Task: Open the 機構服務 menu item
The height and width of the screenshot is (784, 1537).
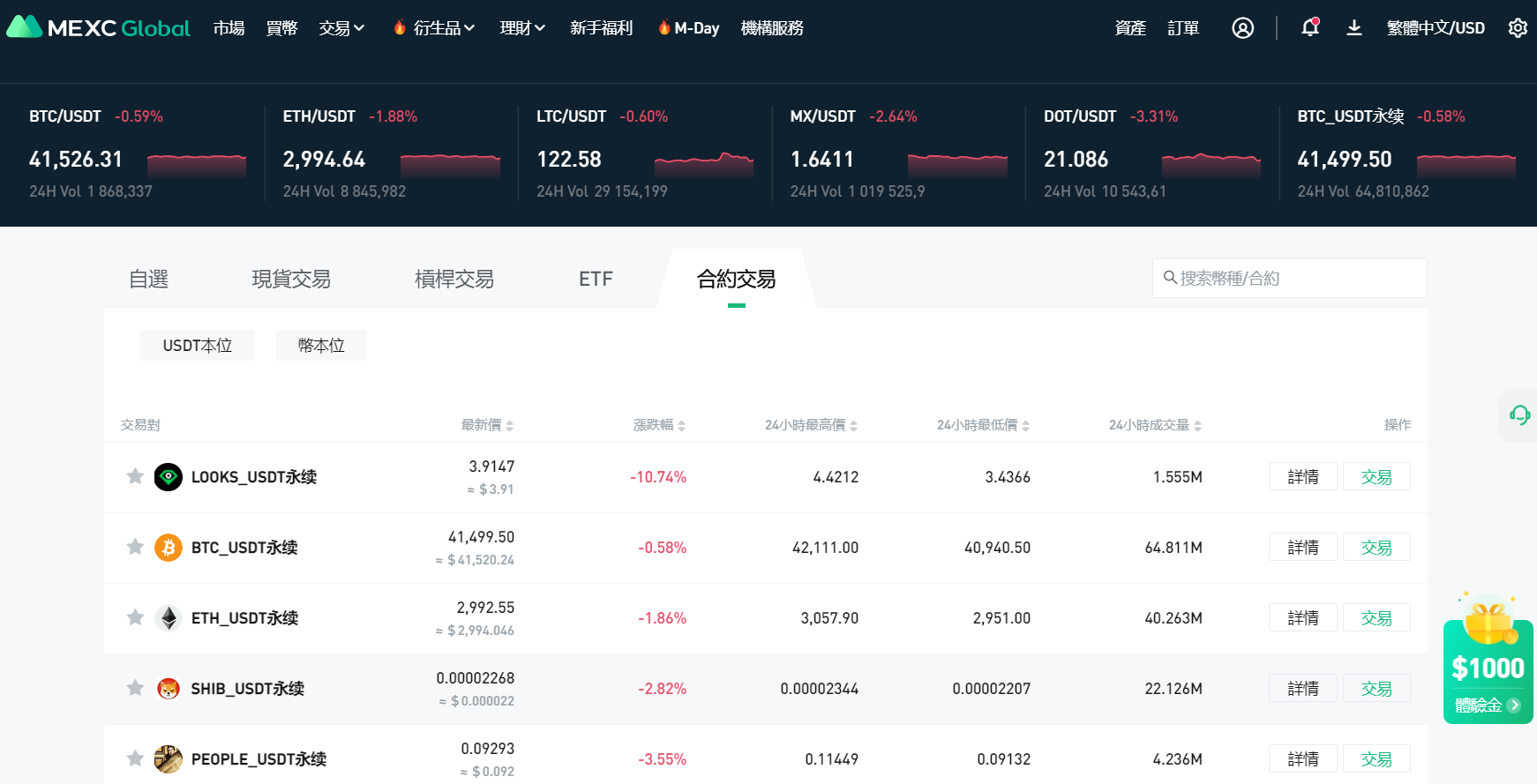Action: point(772,28)
